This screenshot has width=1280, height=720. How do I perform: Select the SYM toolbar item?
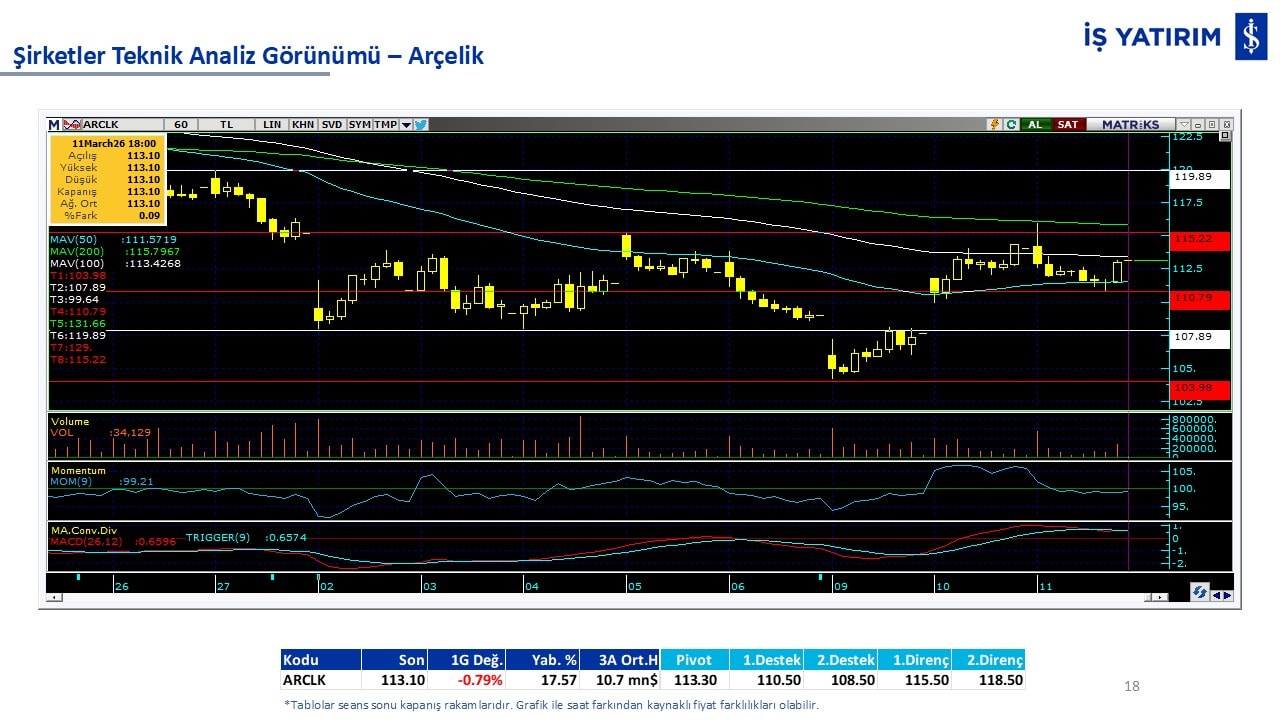pos(360,125)
